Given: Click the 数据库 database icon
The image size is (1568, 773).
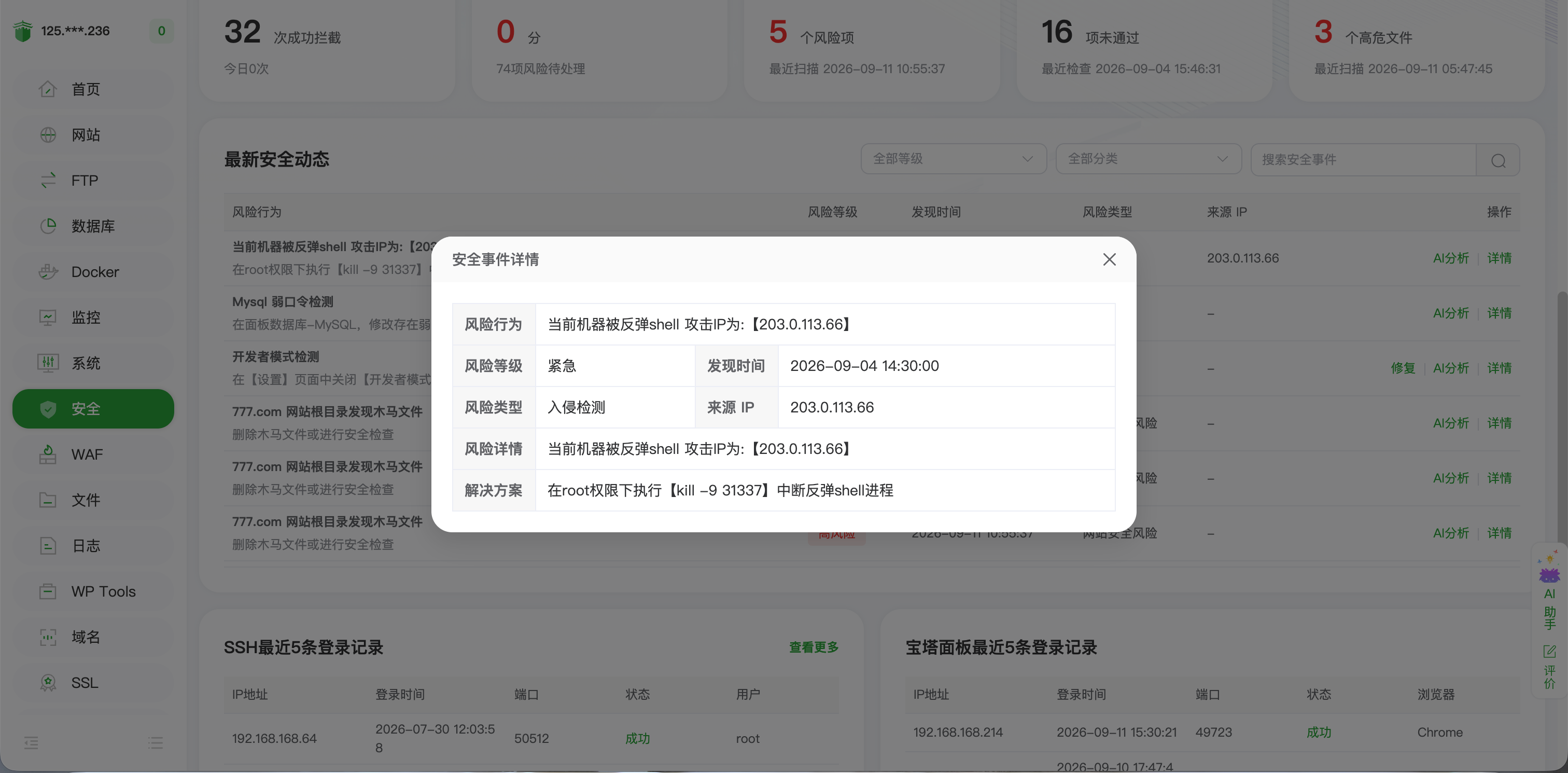Looking at the screenshot, I should pyautogui.click(x=48, y=226).
